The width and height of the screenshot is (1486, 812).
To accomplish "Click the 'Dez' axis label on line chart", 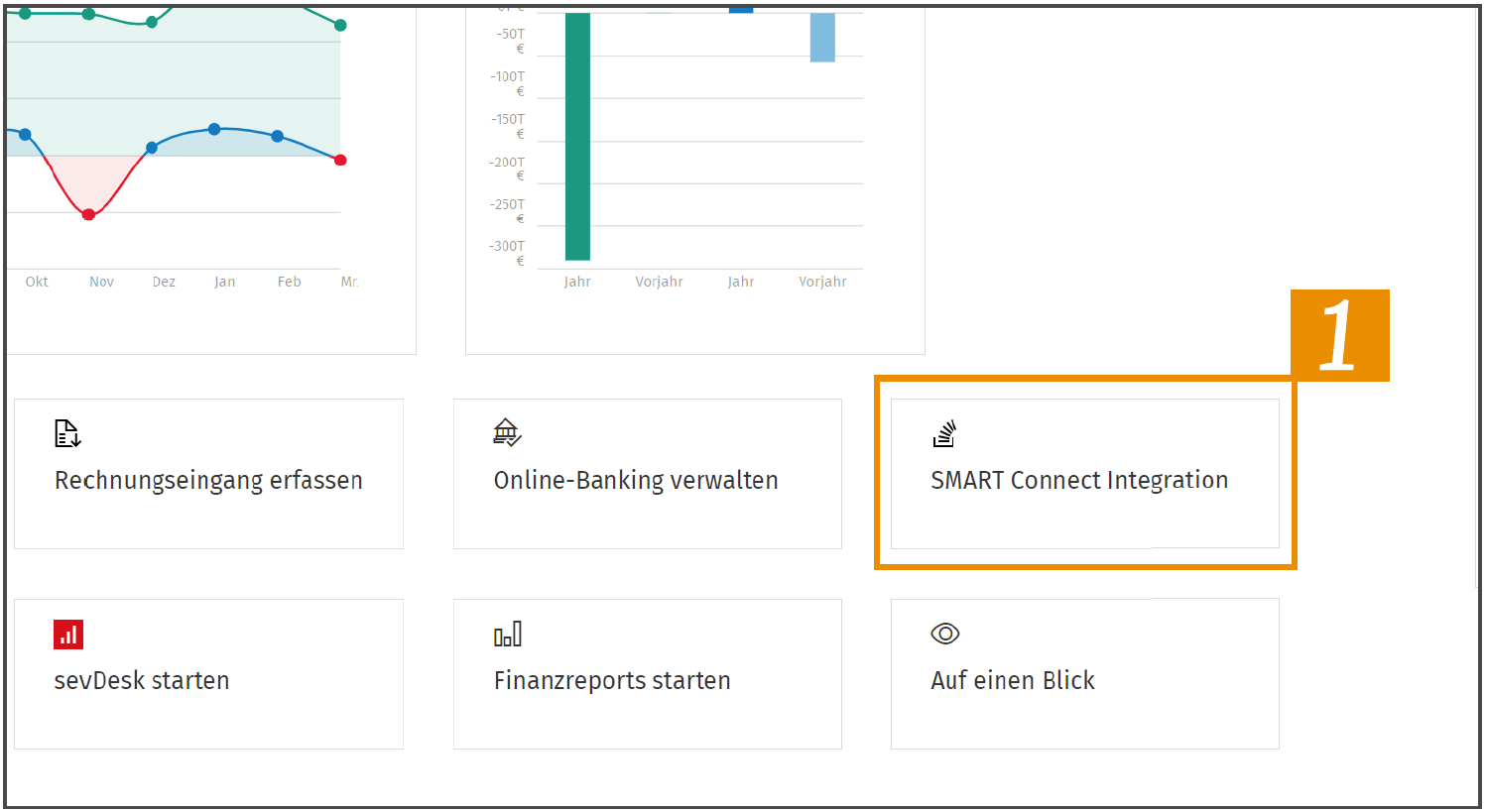I will pyautogui.click(x=164, y=282).
